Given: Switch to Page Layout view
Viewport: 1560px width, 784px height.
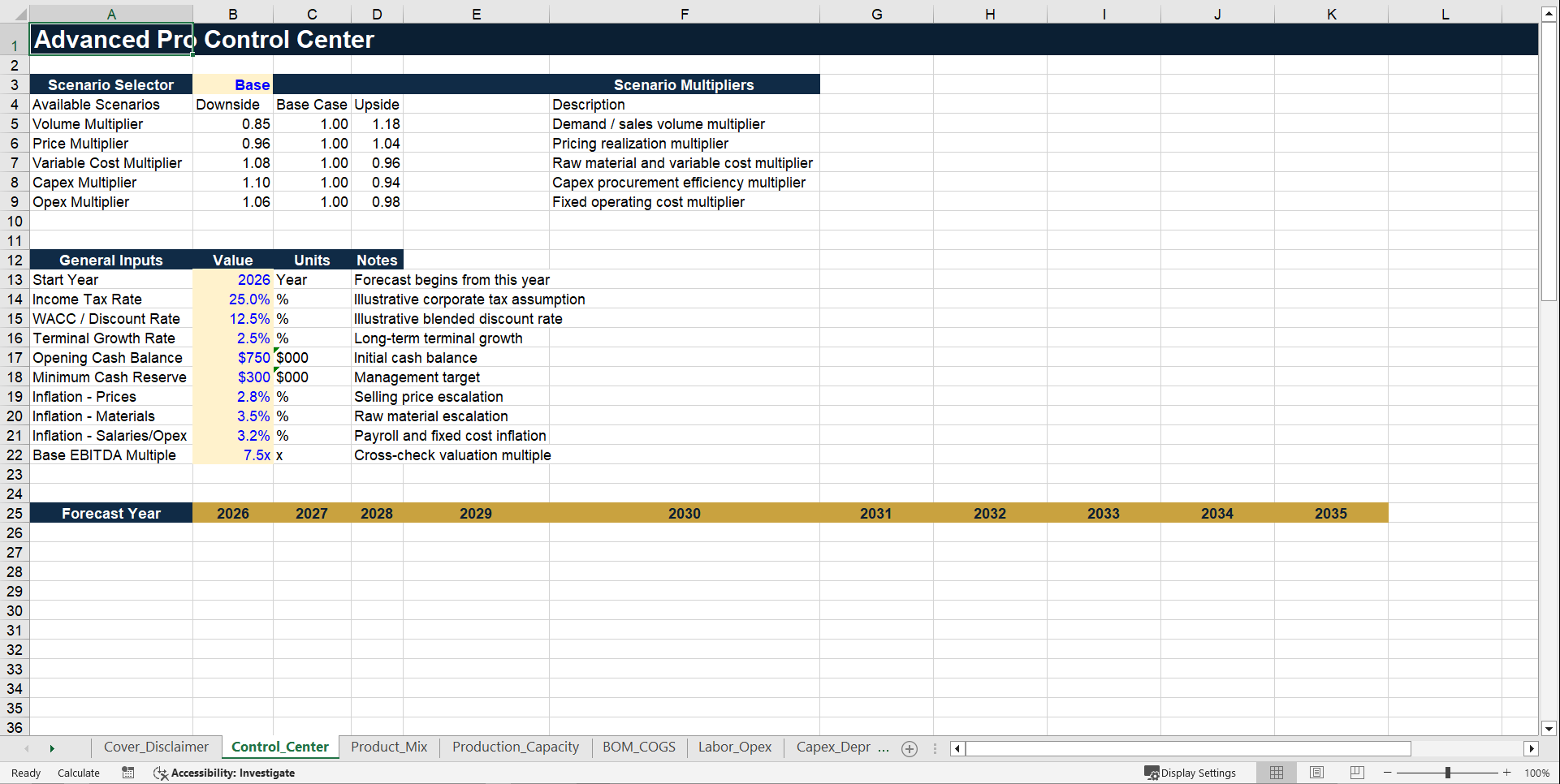Looking at the screenshot, I should pyautogui.click(x=1317, y=773).
